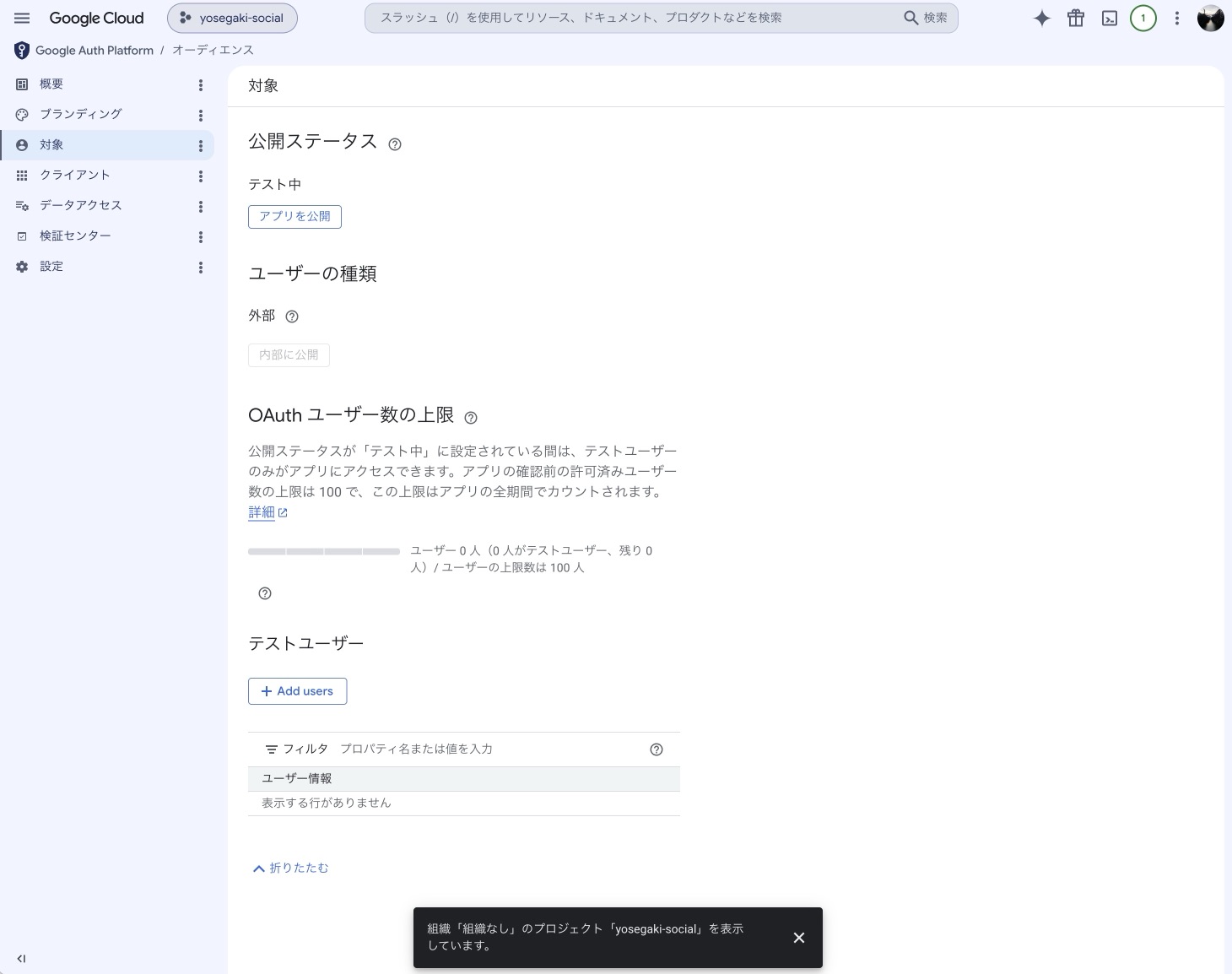Open three-dot menu for データアクセス

(x=201, y=206)
